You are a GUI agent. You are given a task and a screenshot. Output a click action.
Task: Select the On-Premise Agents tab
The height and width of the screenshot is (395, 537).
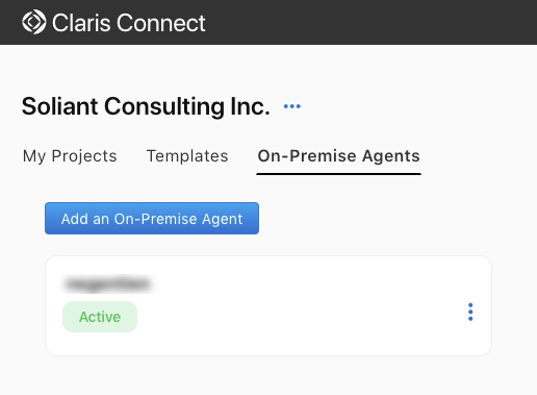tap(339, 156)
